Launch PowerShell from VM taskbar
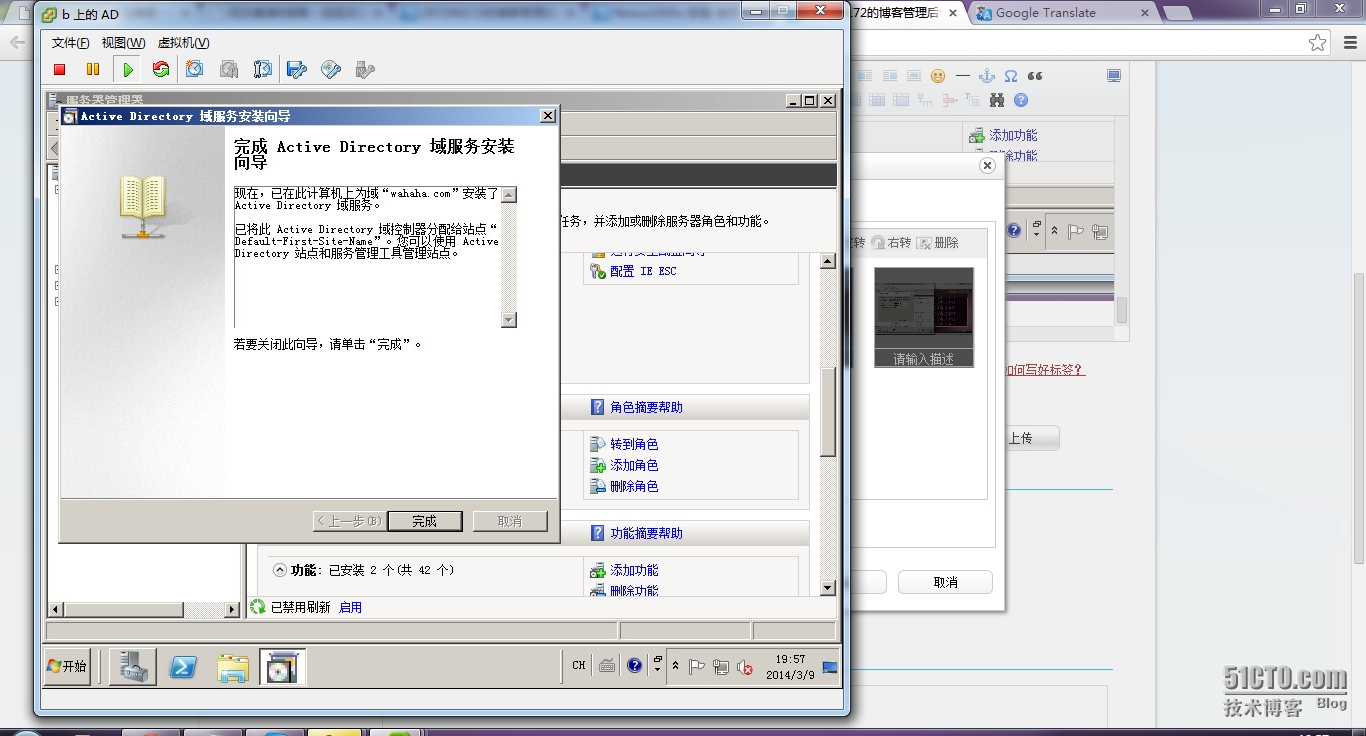 click(x=182, y=667)
